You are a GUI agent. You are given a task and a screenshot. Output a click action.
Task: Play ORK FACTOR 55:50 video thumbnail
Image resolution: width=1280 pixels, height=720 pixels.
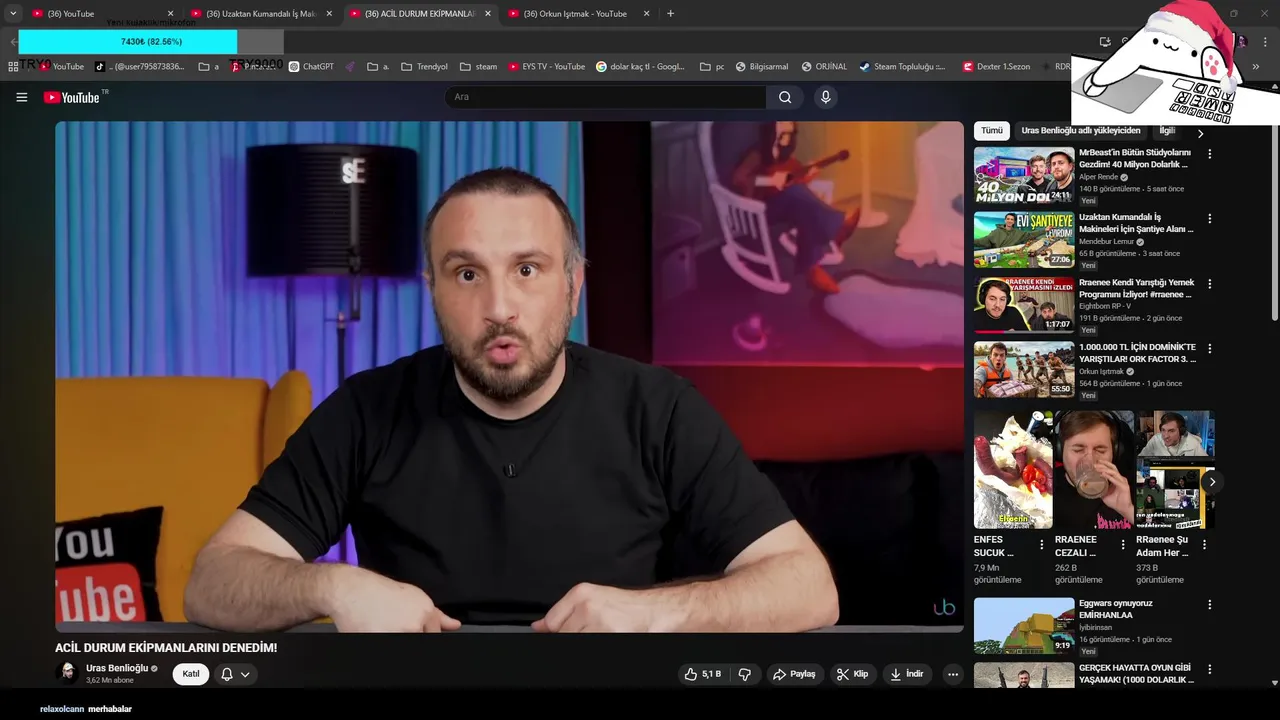(1024, 369)
